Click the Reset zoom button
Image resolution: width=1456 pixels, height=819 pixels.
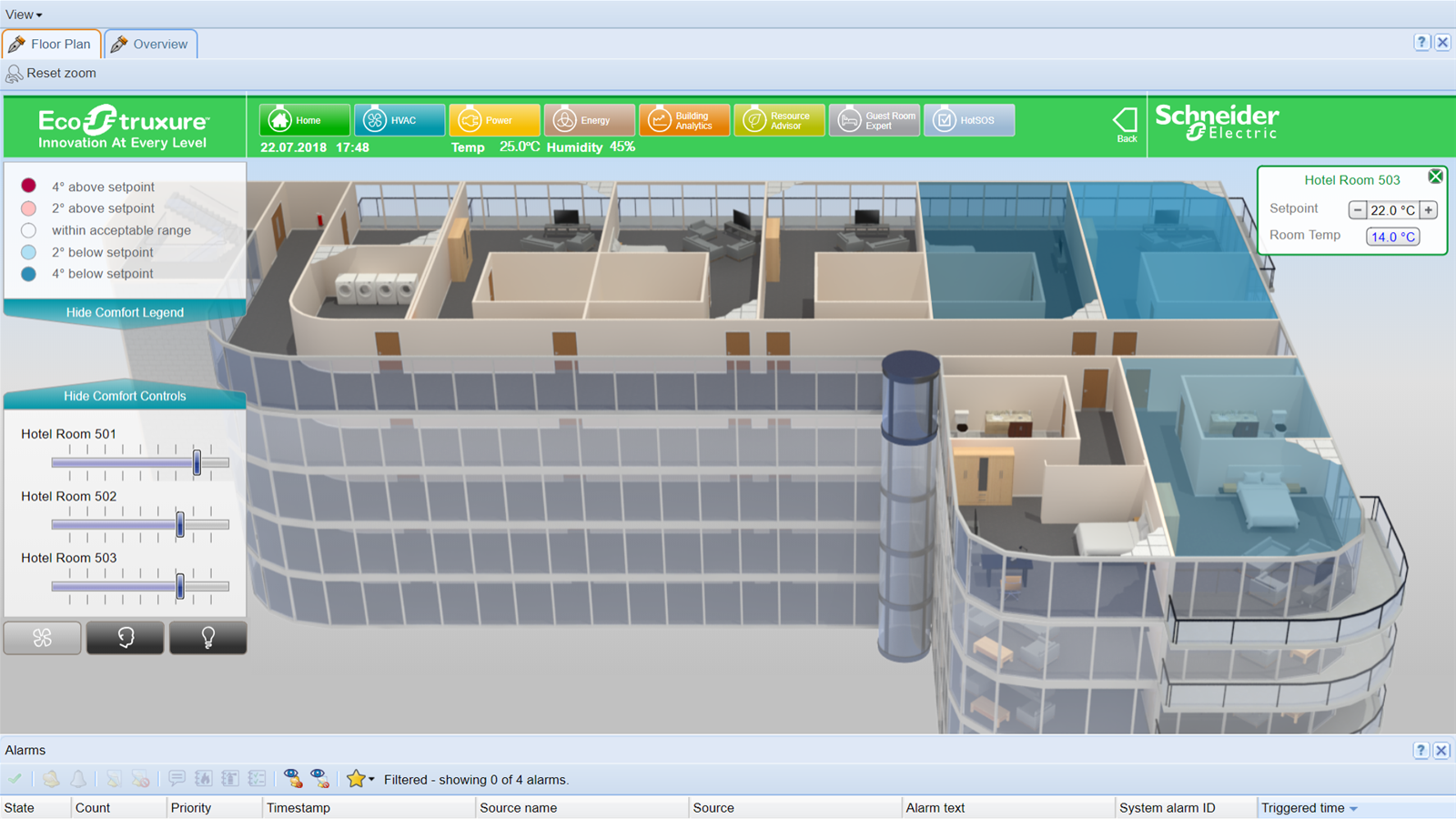point(51,73)
